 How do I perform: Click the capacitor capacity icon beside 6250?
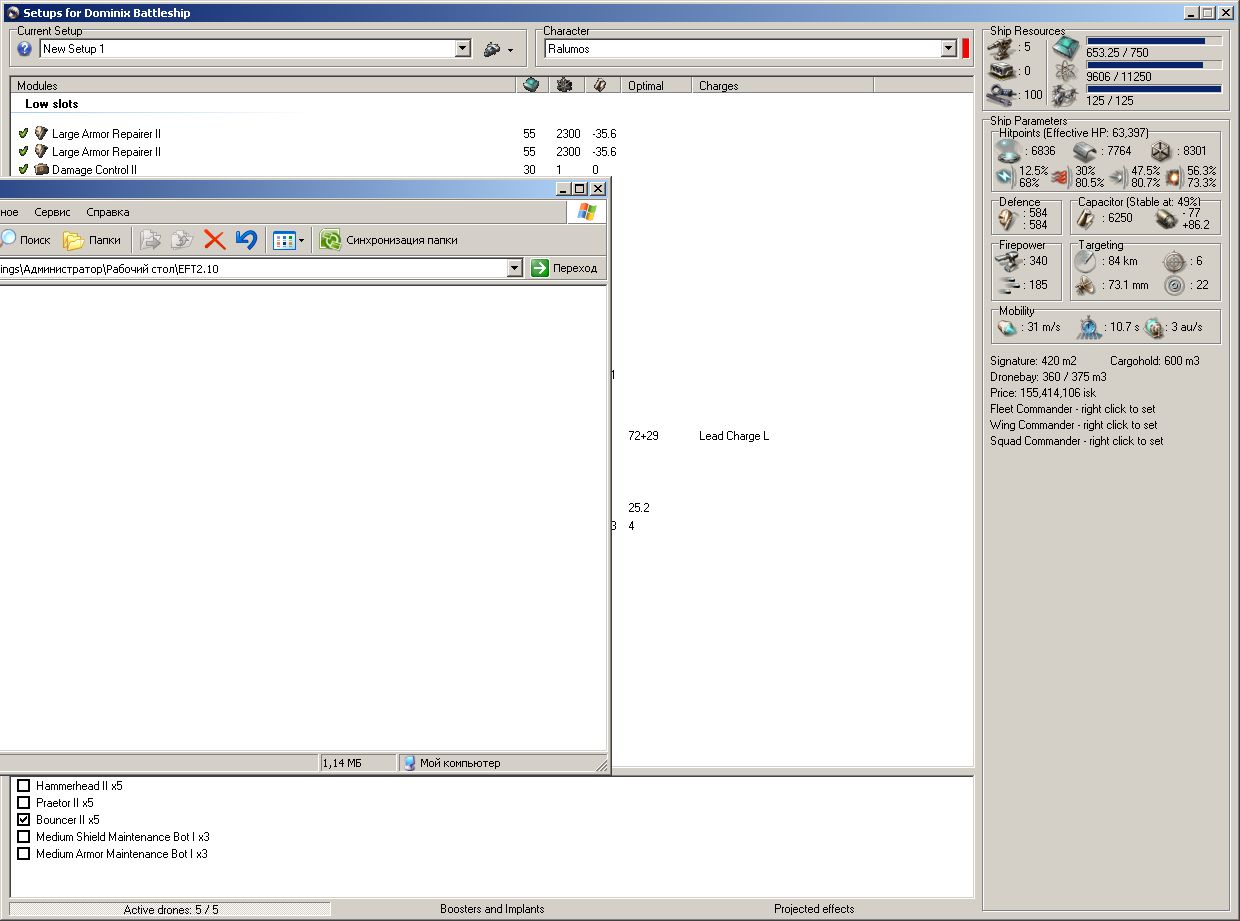(x=1087, y=219)
